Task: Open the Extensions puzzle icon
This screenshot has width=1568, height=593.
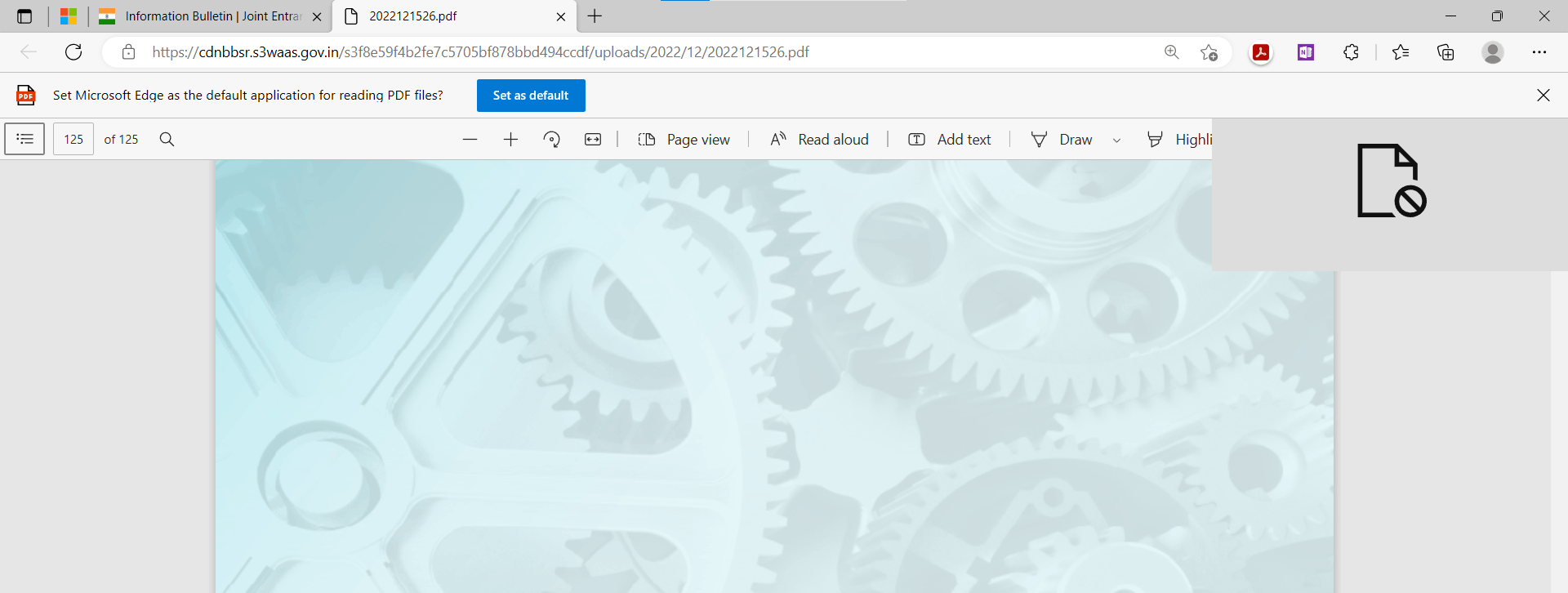Action: tap(1351, 52)
